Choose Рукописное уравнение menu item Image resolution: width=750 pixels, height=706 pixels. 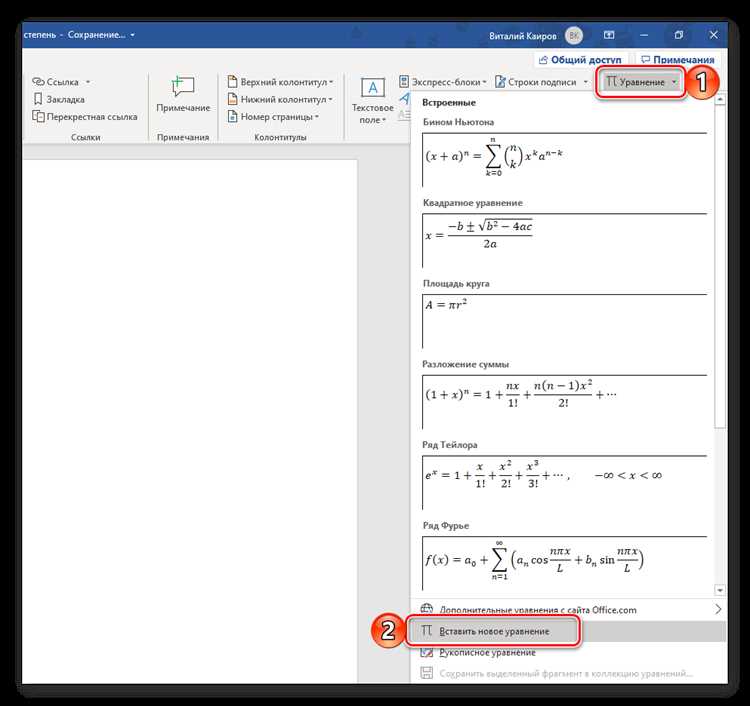pyautogui.click(x=568, y=652)
